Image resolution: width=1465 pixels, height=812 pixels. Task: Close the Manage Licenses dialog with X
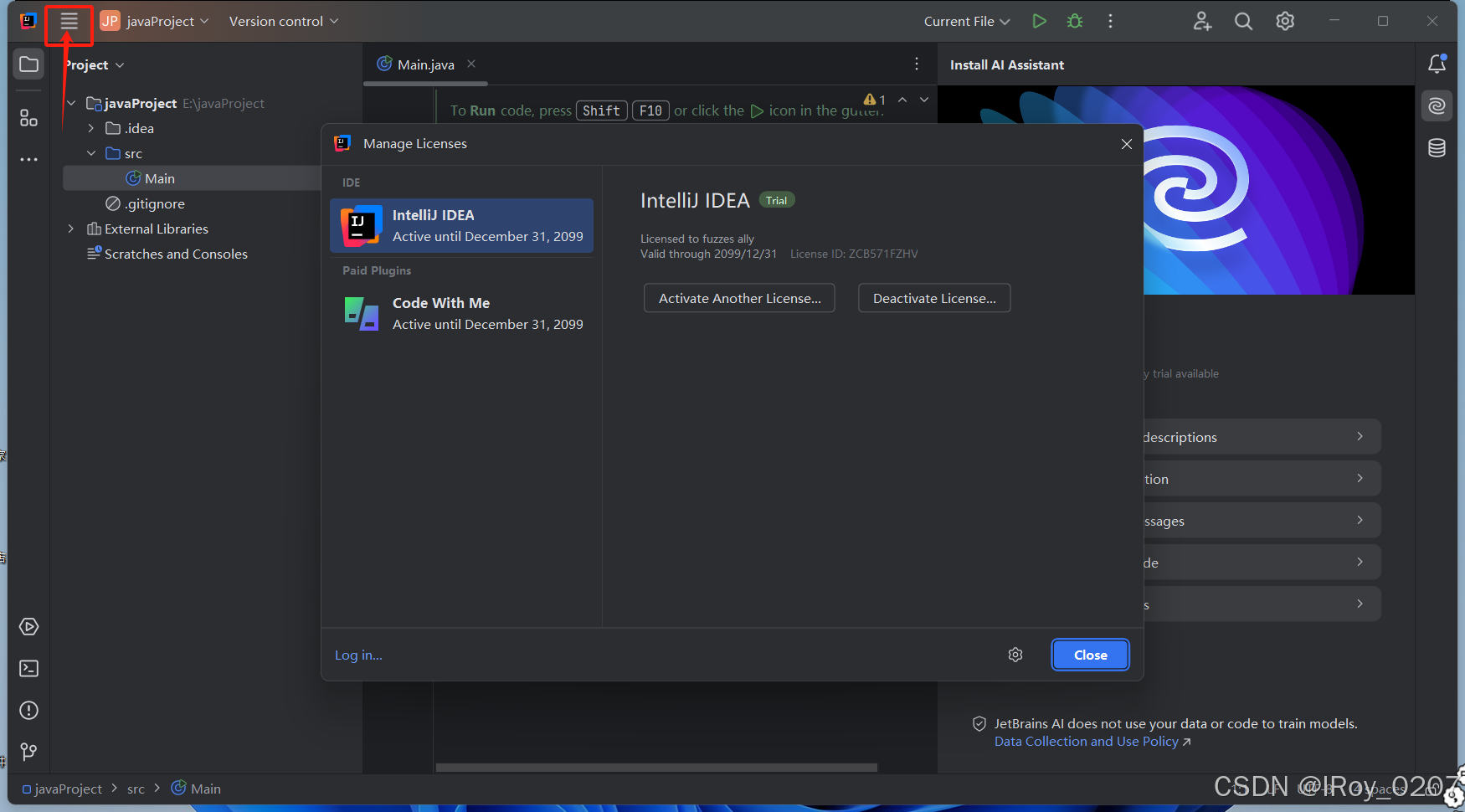[1127, 144]
